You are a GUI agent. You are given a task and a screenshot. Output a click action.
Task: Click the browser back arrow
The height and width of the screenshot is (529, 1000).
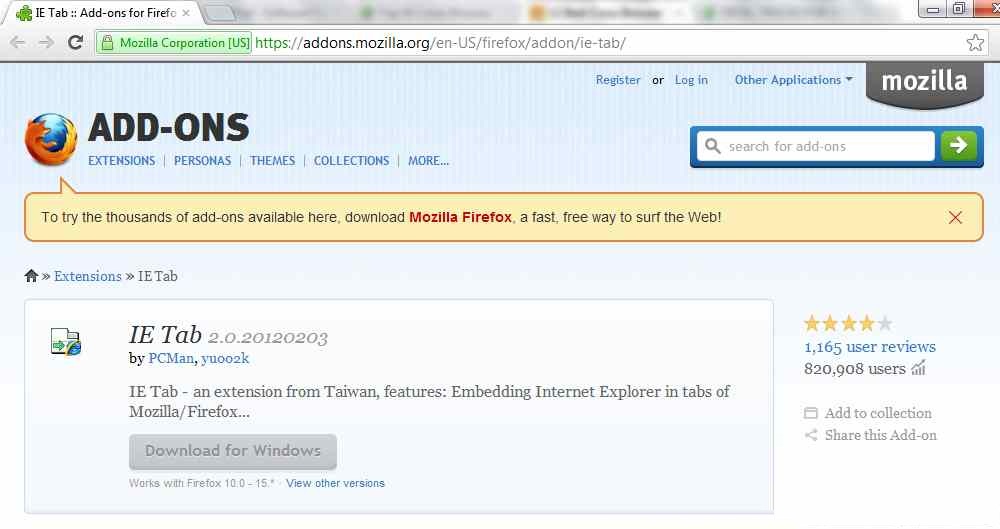pyautogui.click(x=18, y=43)
